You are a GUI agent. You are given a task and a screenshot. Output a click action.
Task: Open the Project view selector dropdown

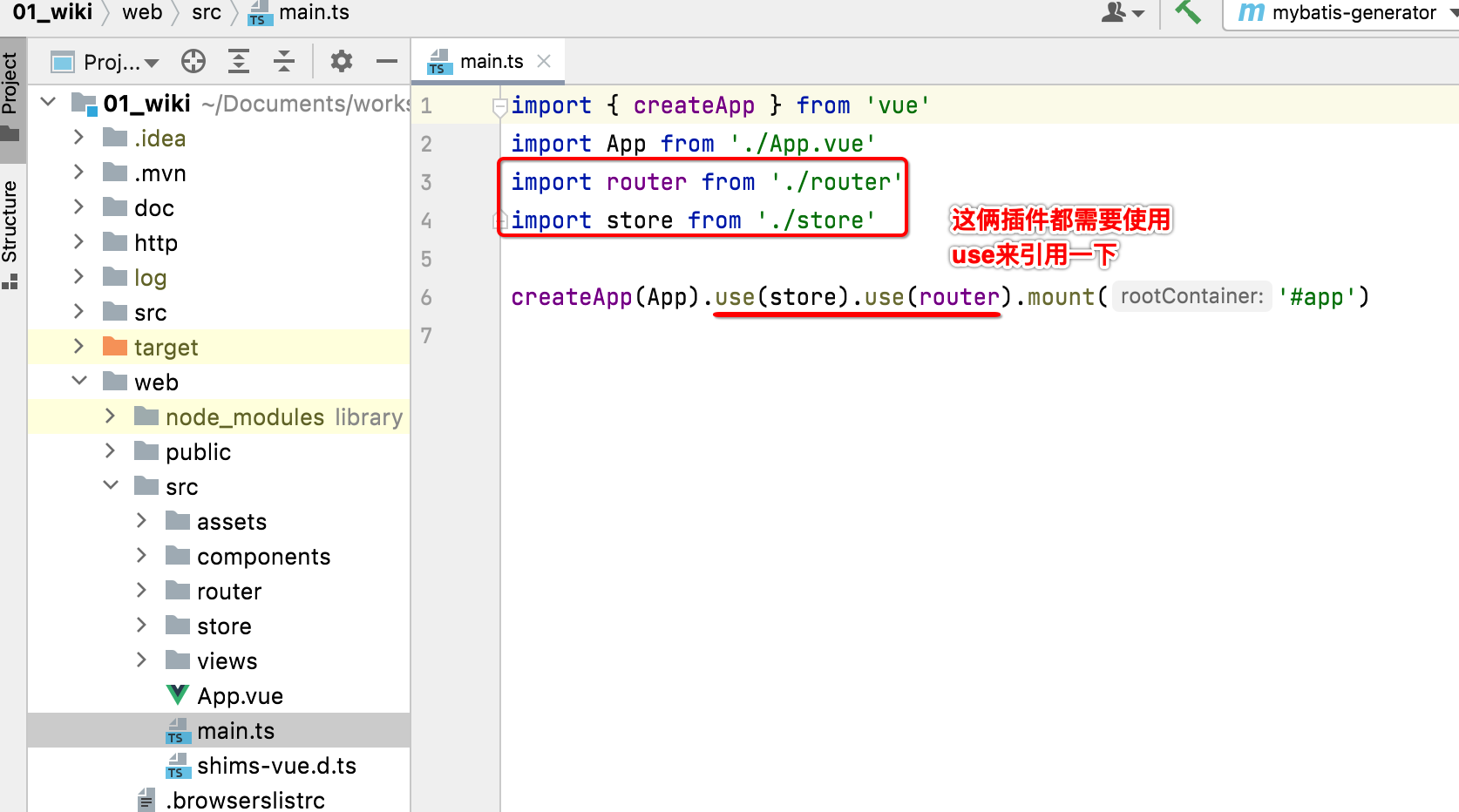pos(105,62)
